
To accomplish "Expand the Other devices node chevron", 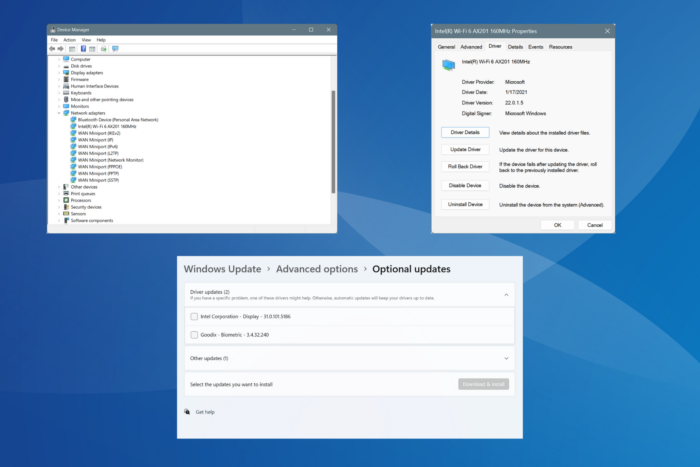I will pos(58,187).
